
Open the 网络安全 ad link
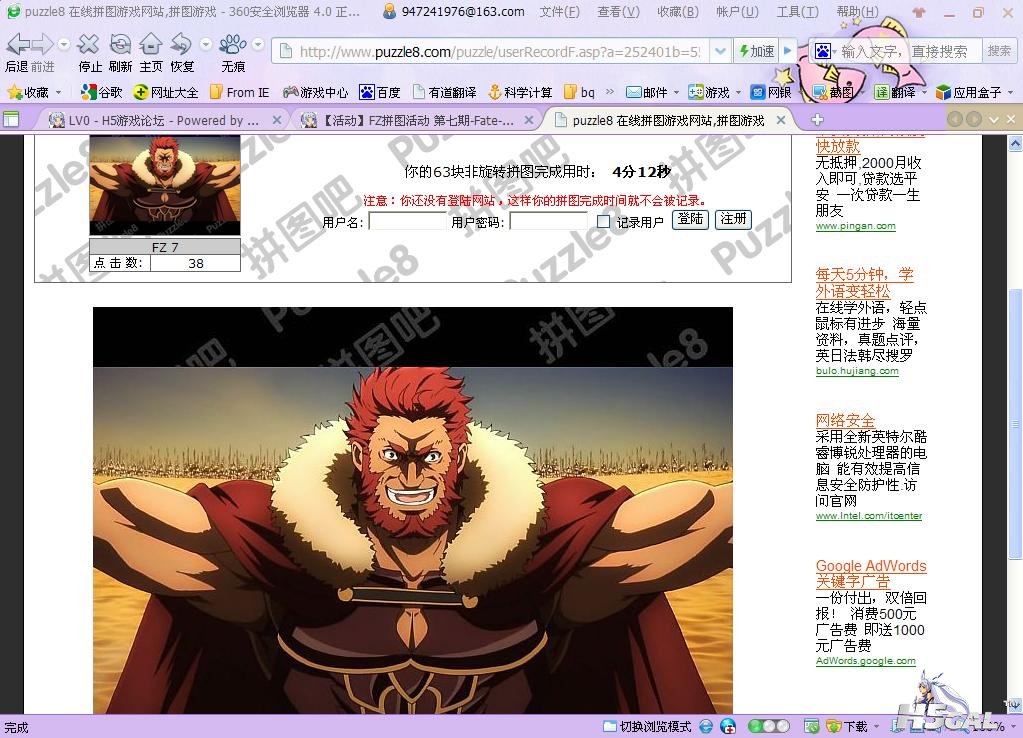(845, 420)
